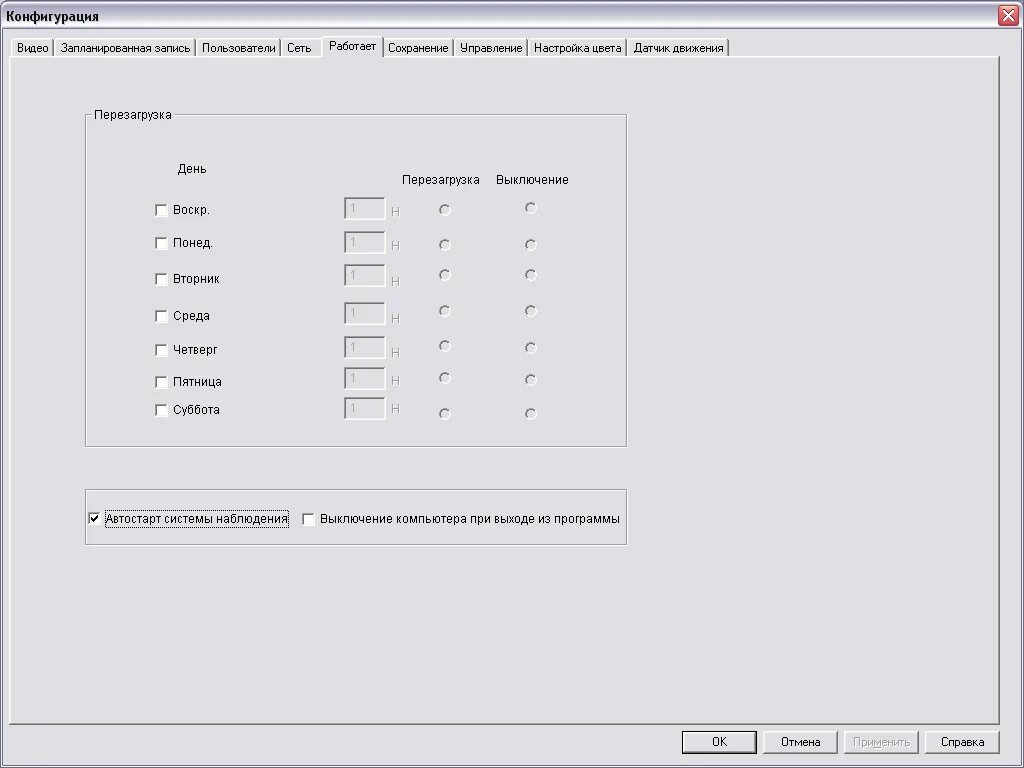
Task: Click the hour field for Понед.
Action: (x=364, y=242)
